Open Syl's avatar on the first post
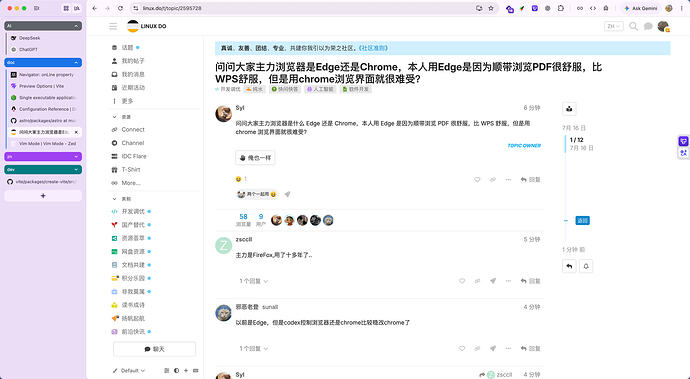 click(224, 114)
